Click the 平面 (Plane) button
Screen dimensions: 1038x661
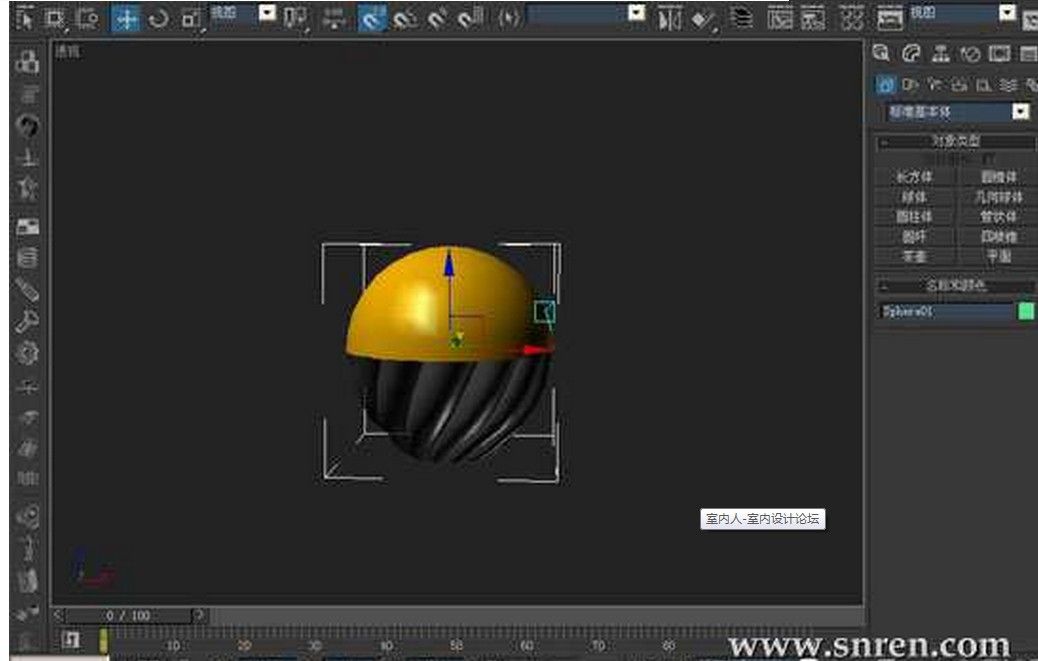coord(998,256)
